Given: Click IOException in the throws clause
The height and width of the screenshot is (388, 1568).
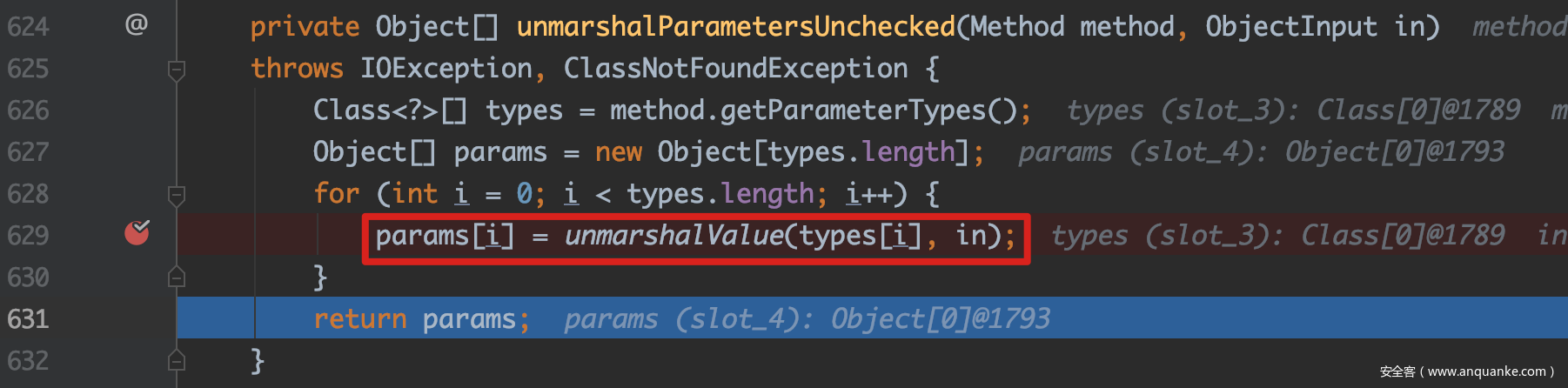Looking at the screenshot, I should [446, 69].
